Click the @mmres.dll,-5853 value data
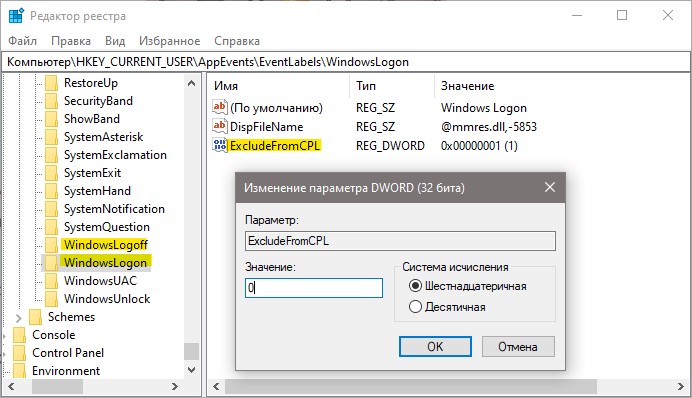Screen dimensions: 692x398 (489, 127)
